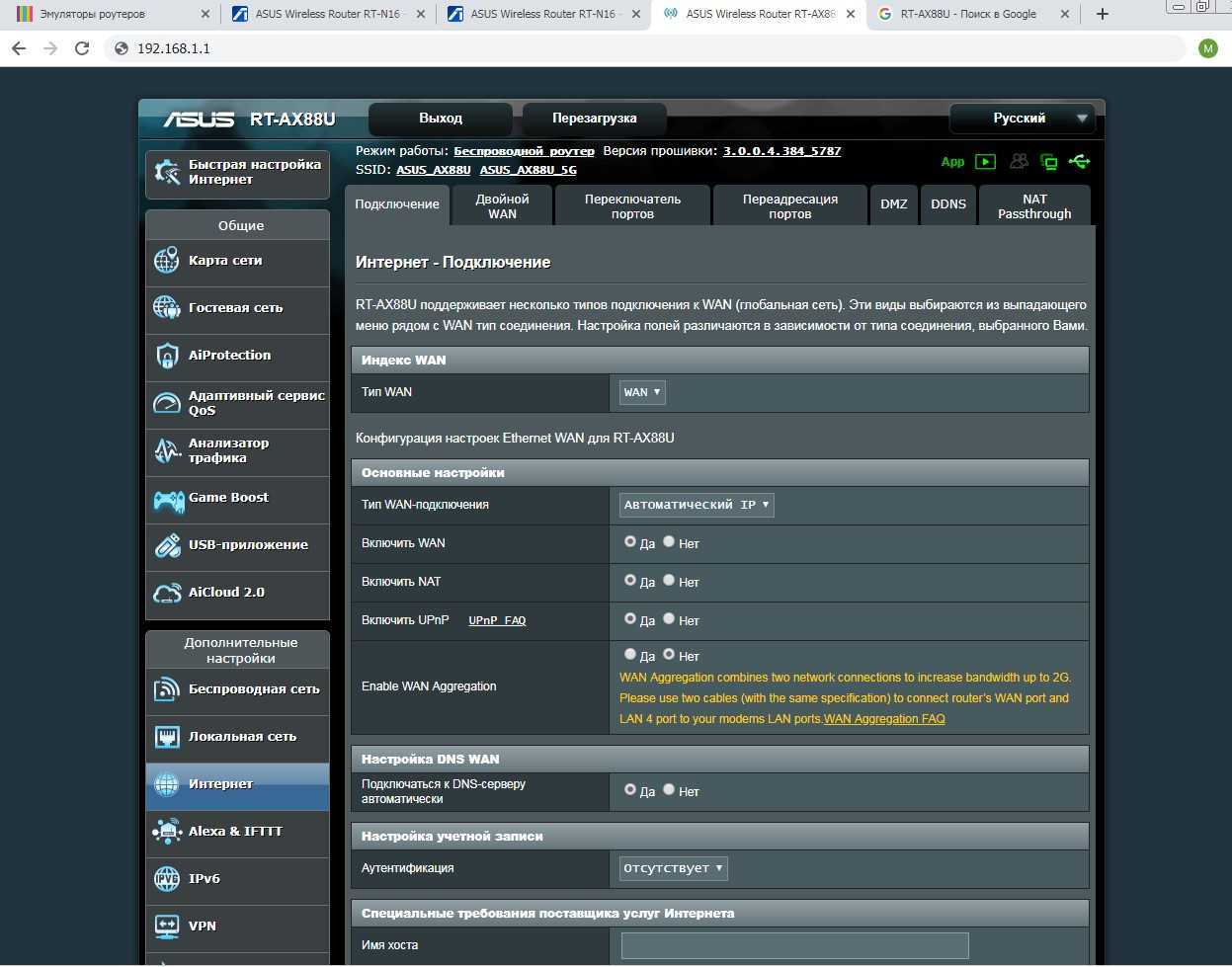The image size is (1232, 967).
Task: Click the browser Back arrow
Action: pyautogui.click(x=19, y=48)
